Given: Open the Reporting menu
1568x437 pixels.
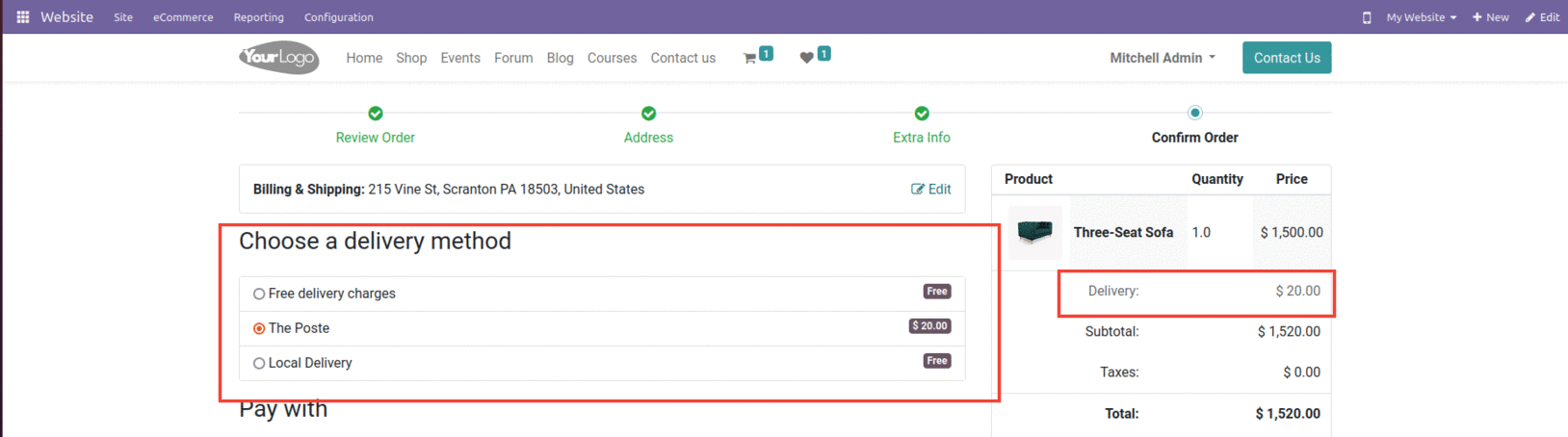Looking at the screenshot, I should coord(259,17).
